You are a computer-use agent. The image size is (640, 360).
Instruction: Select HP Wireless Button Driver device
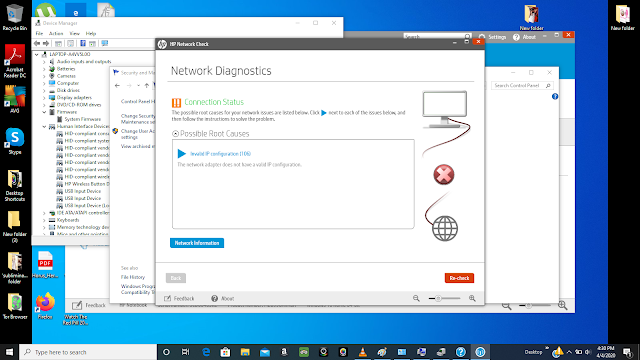87,184
